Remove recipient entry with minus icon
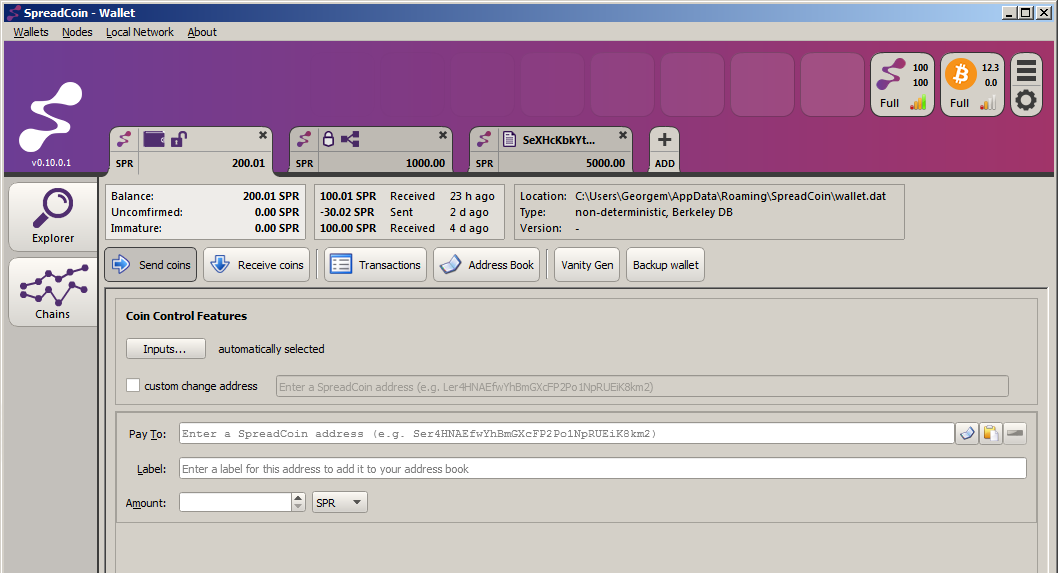The image size is (1058, 573). [x=1015, y=433]
